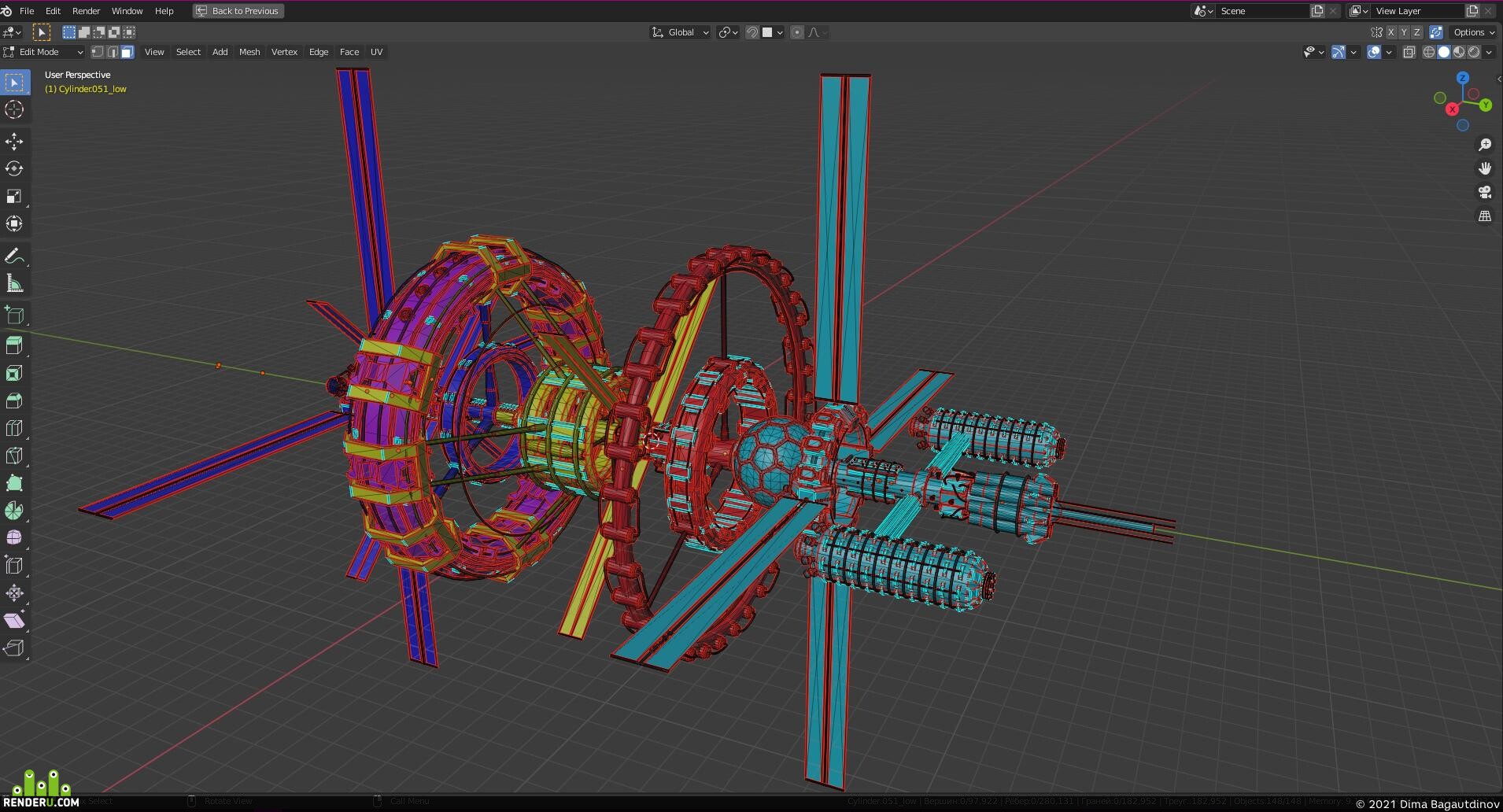Select the Annotate pencil tool
1503x812 pixels.
click(x=14, y=257)
